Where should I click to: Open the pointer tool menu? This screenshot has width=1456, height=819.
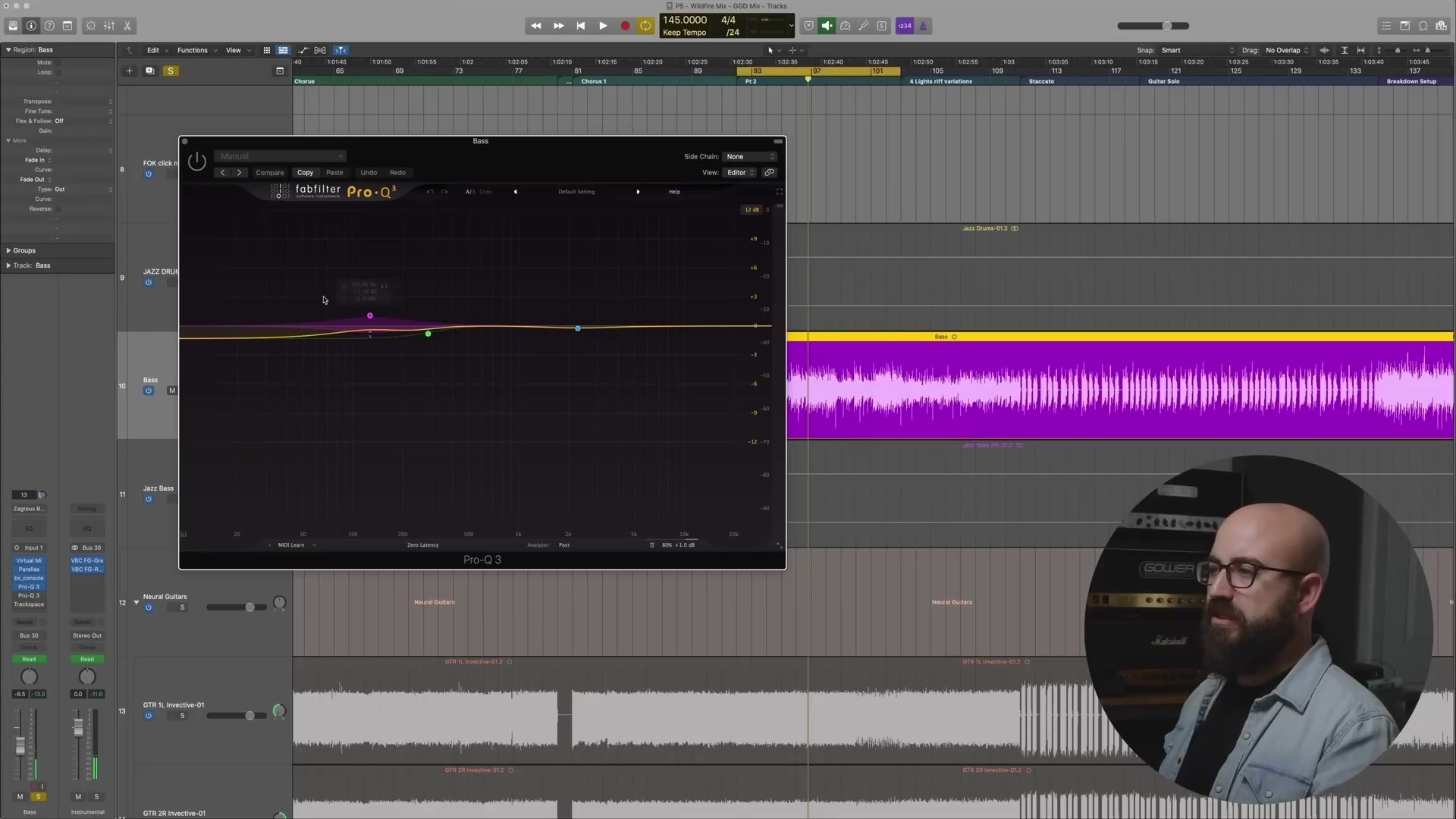(x=773, y=50)
